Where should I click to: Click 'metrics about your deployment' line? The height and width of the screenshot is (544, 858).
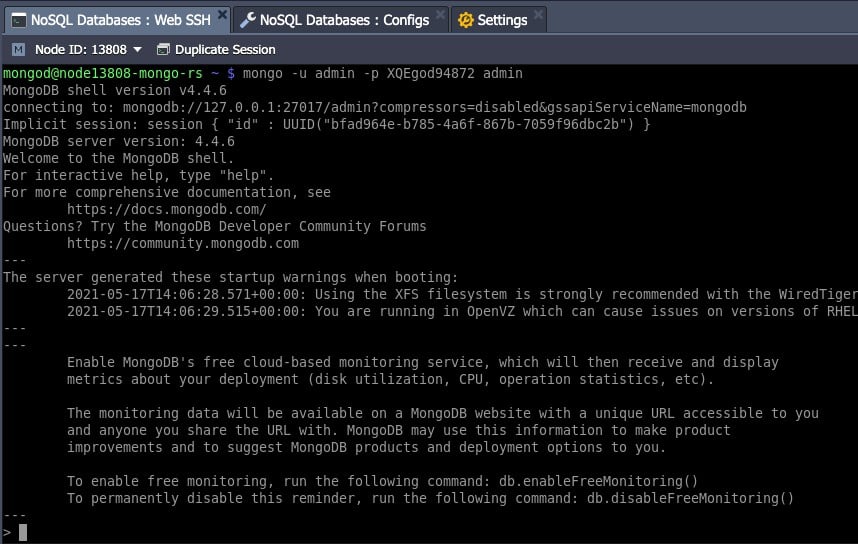coord(390,379)
